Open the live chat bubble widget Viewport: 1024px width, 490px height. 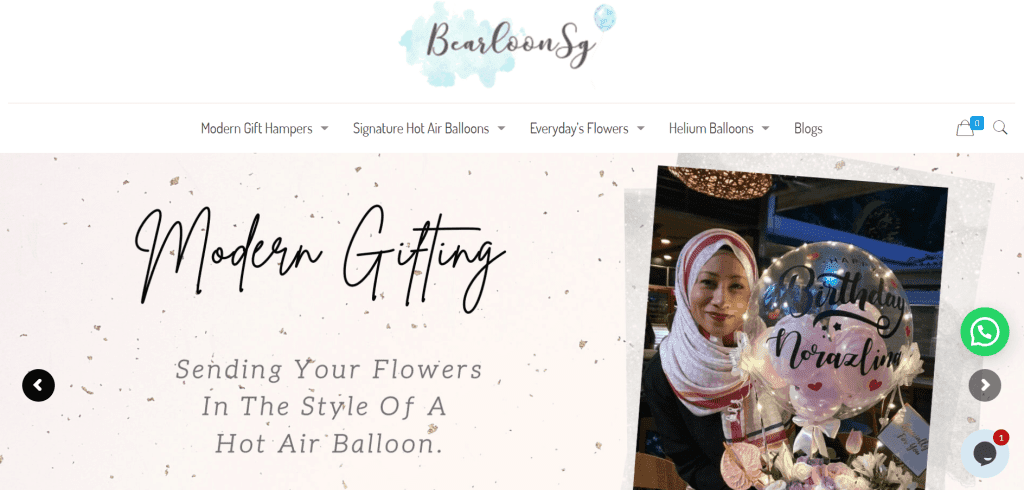point(985,453)
